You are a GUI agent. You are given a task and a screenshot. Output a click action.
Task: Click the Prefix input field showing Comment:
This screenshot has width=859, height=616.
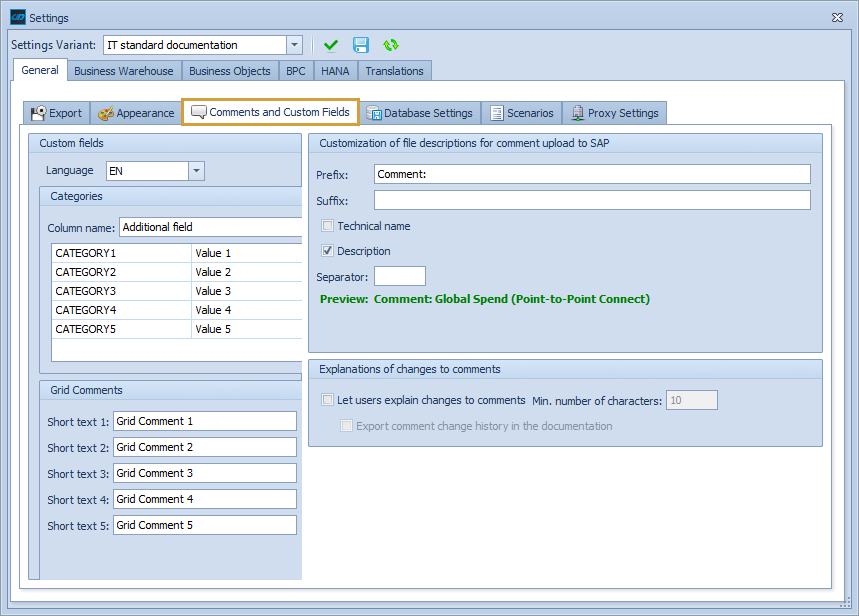(x=590, y=173)
